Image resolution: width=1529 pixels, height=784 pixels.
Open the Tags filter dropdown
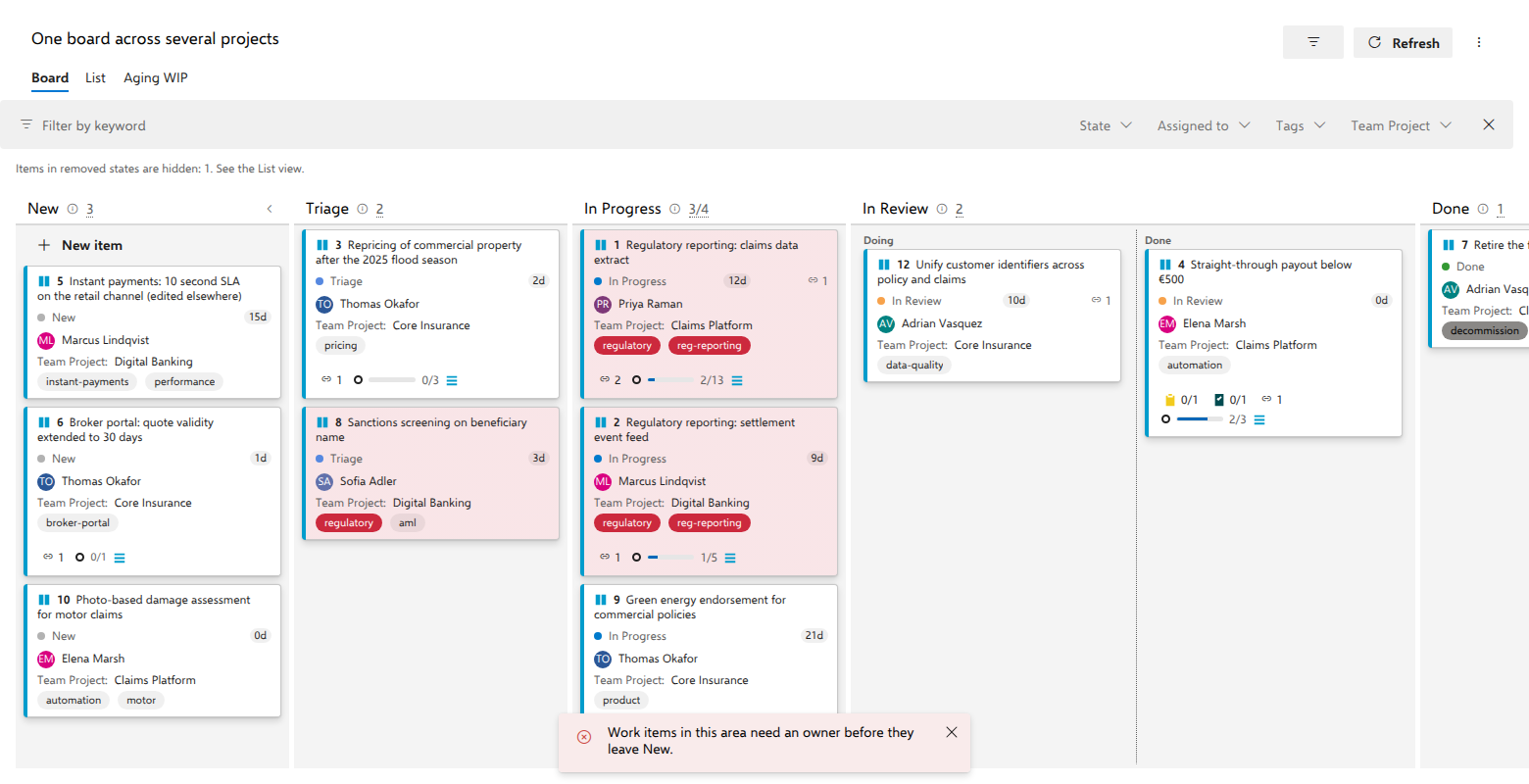point(1301,125)
